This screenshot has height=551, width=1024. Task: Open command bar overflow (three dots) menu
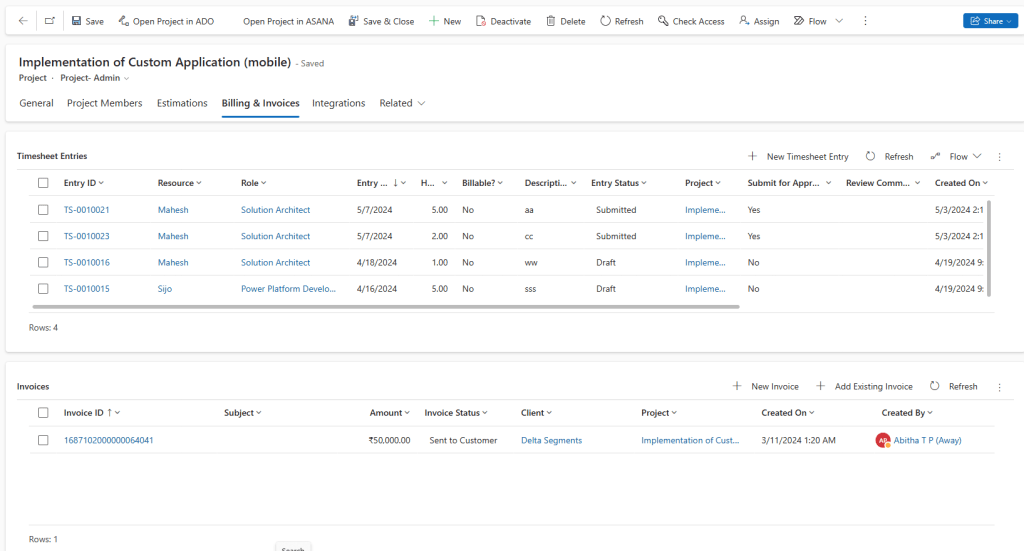[865, 21]
